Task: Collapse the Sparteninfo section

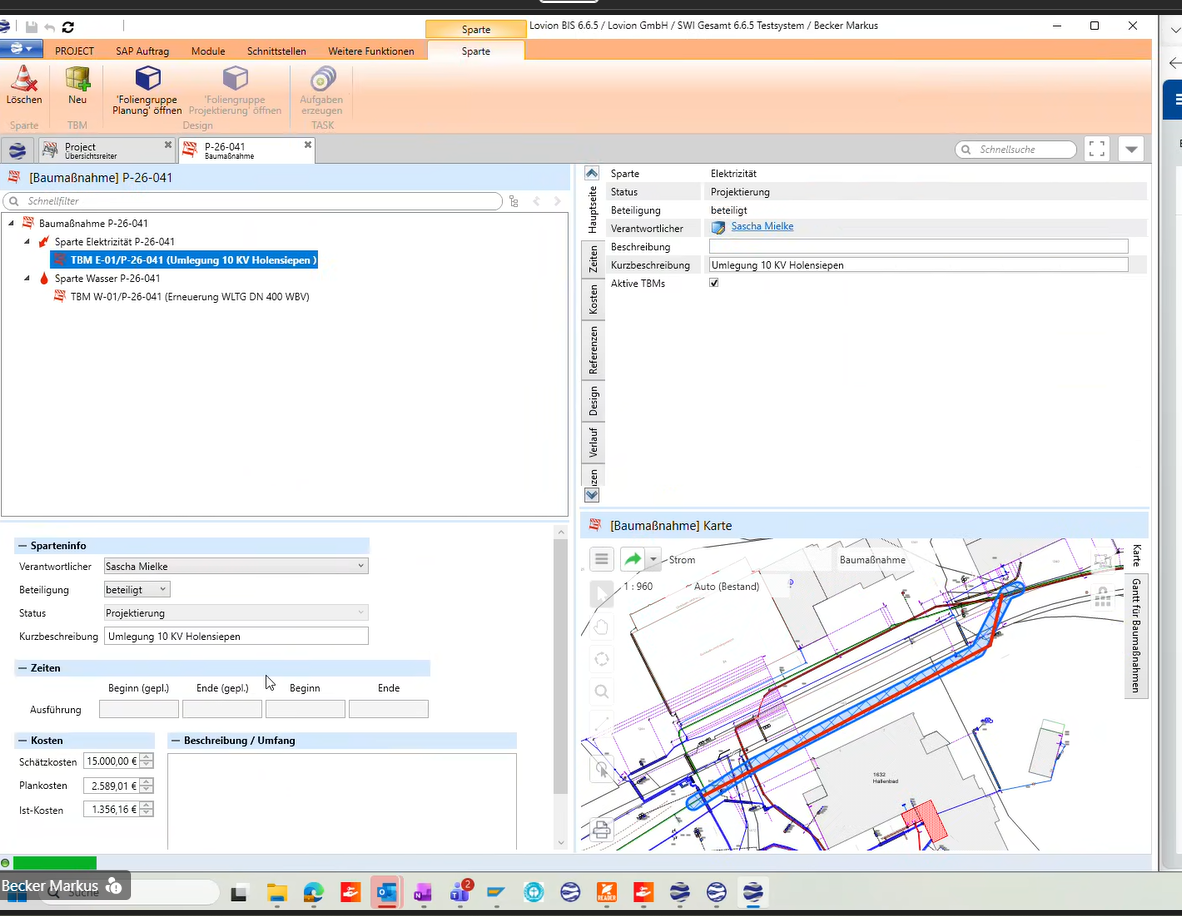Action: click(x=22, y=546)
